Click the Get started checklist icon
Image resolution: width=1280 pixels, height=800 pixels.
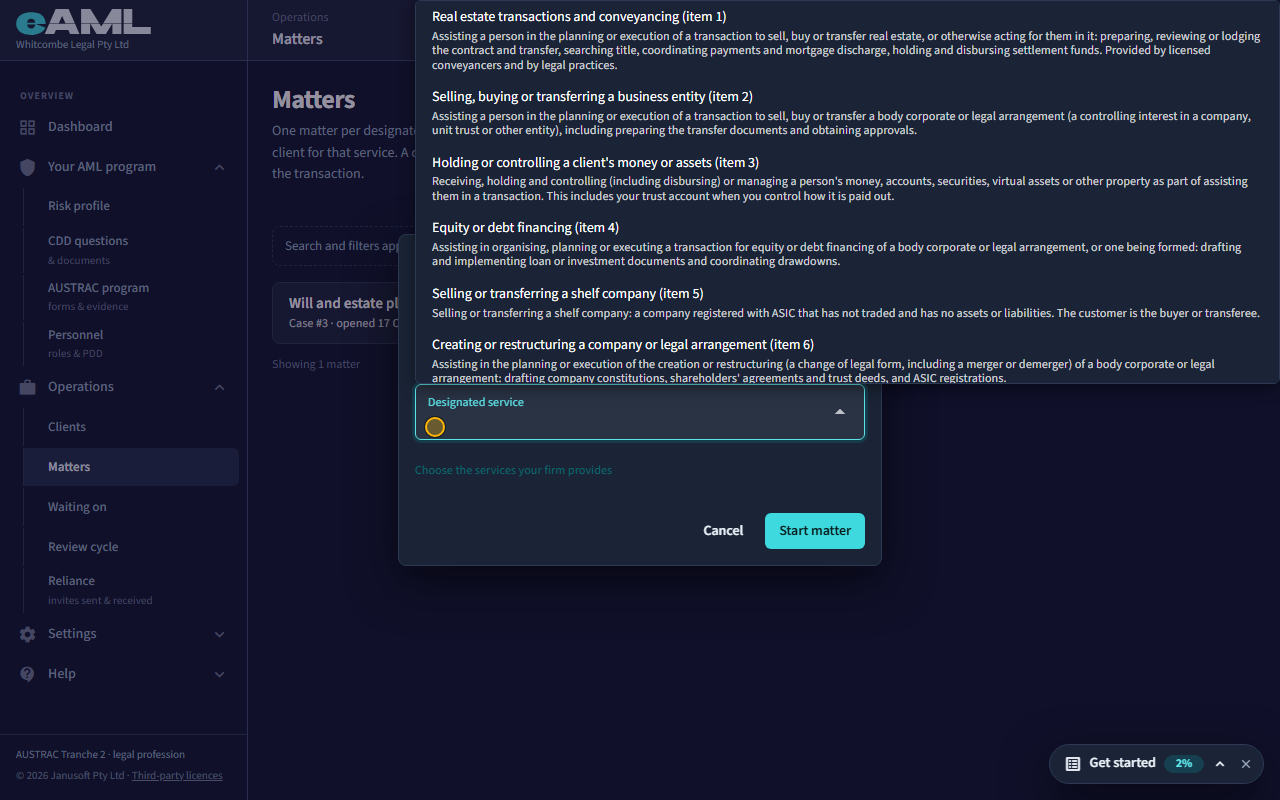tap(1073, 764)
